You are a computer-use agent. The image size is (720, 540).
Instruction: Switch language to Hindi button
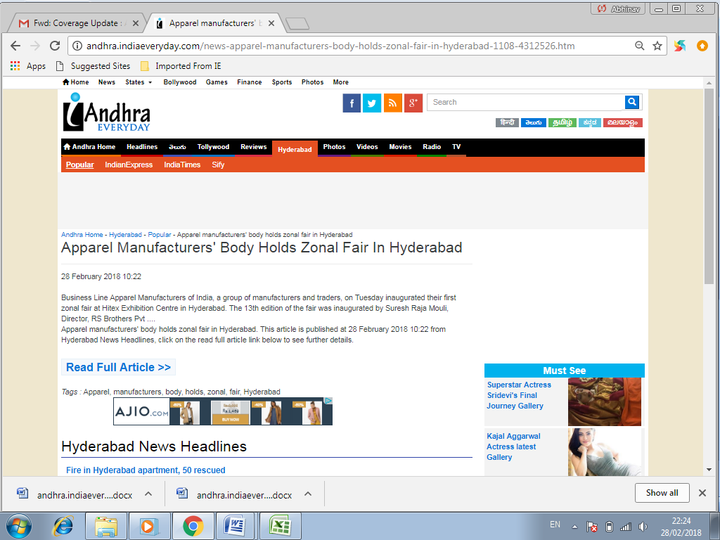point(507,123)
